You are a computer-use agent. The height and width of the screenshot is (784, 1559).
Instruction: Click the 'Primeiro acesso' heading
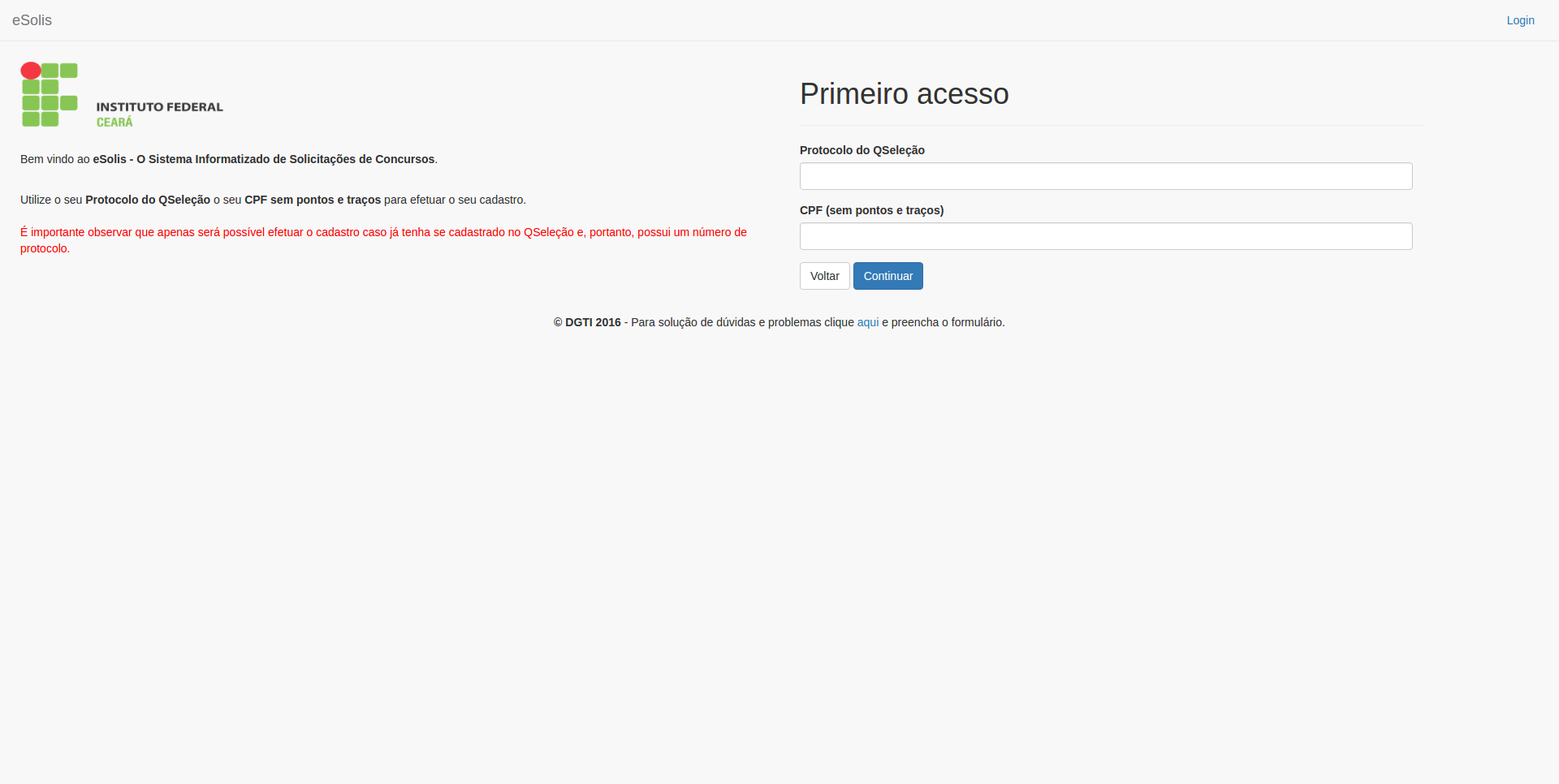tap(904, 94)
